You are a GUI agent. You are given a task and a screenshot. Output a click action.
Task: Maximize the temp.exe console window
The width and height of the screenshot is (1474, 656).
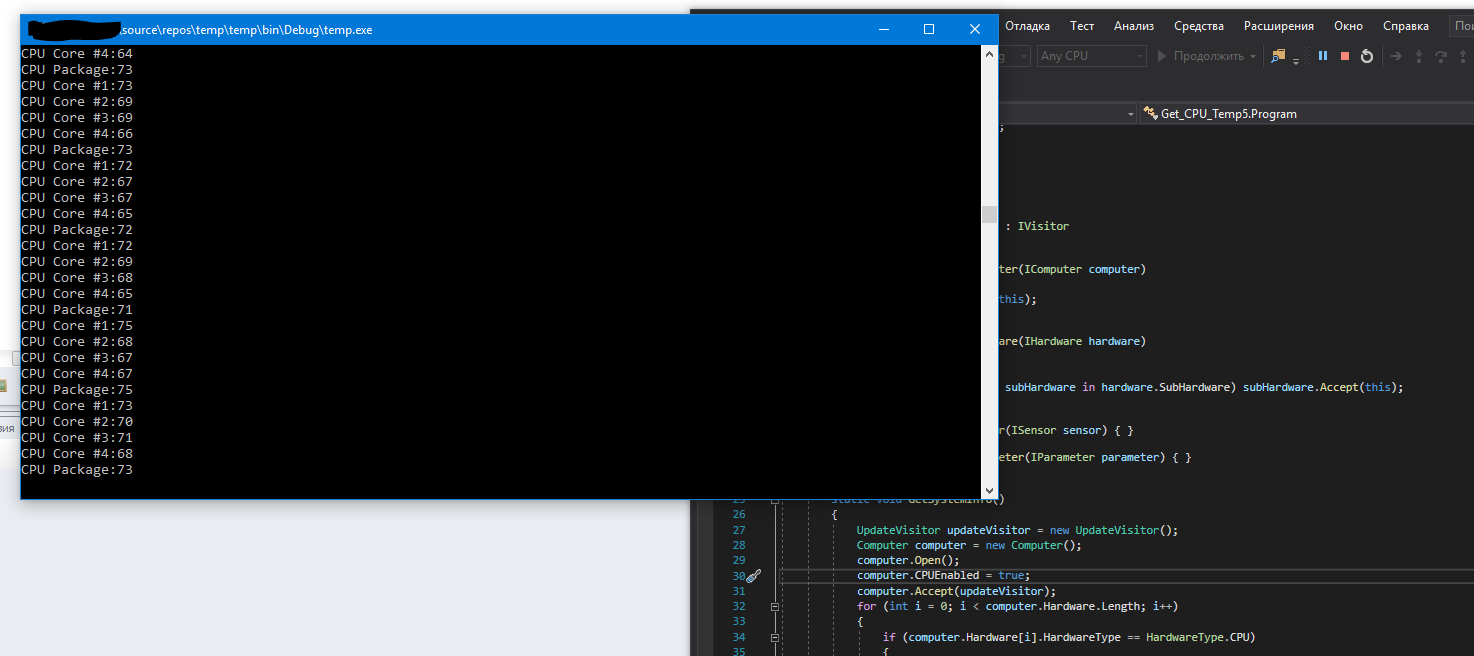(x=929, y=30)
